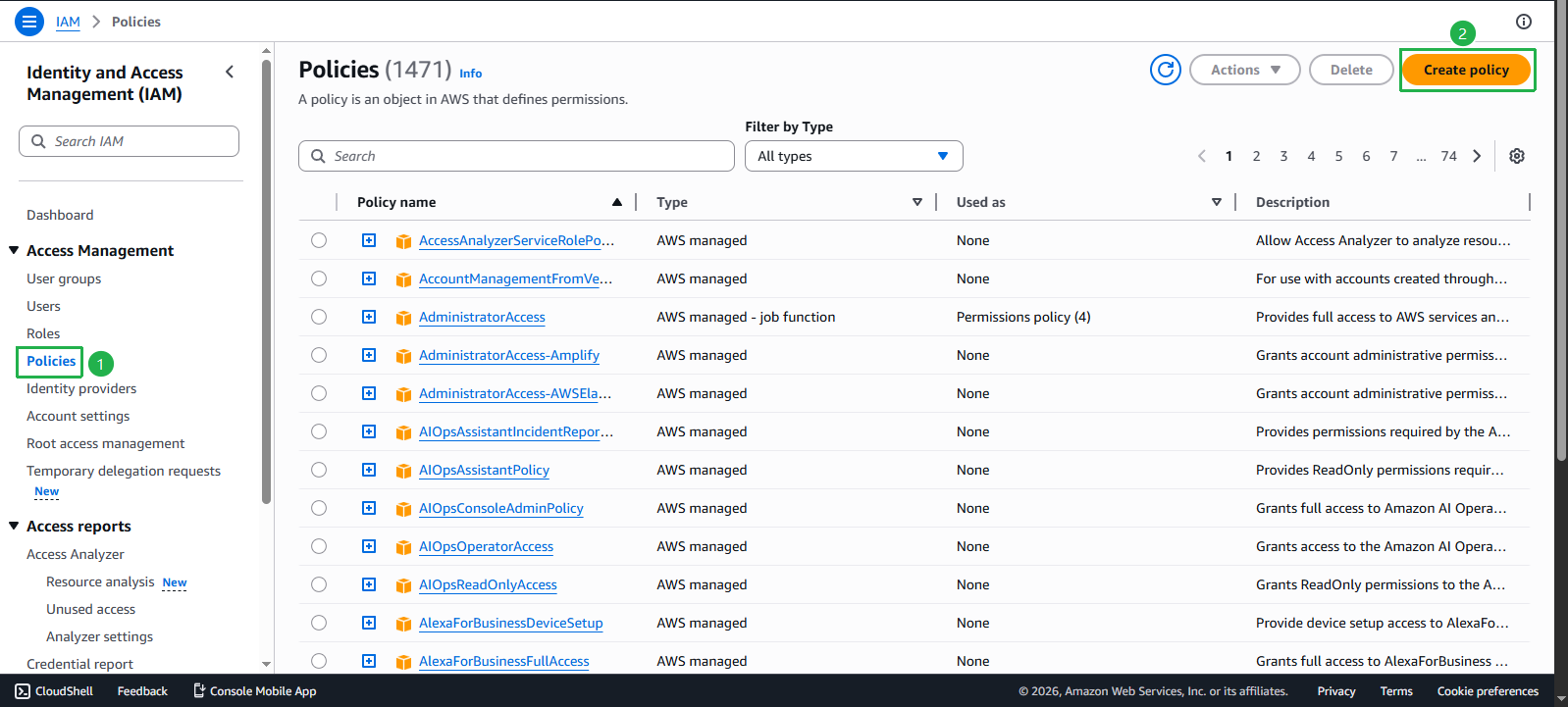Open Account settings in sidebar
1568x707 pixels.
coord(78,416)
